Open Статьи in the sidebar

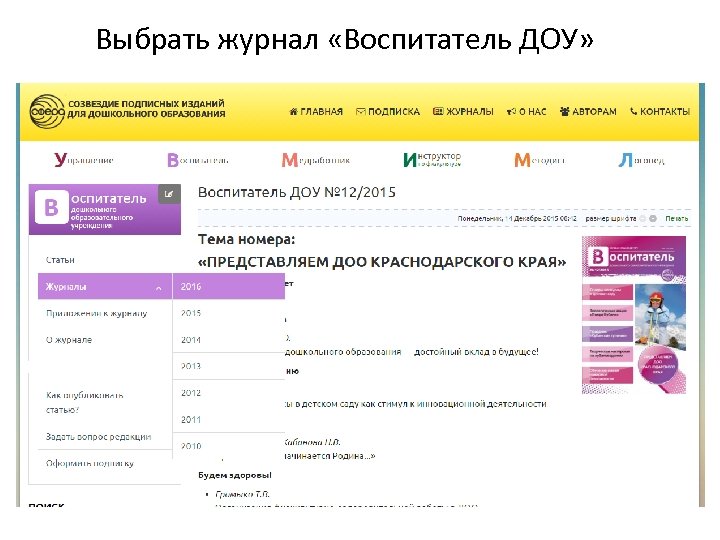click(x=60, y=260)
